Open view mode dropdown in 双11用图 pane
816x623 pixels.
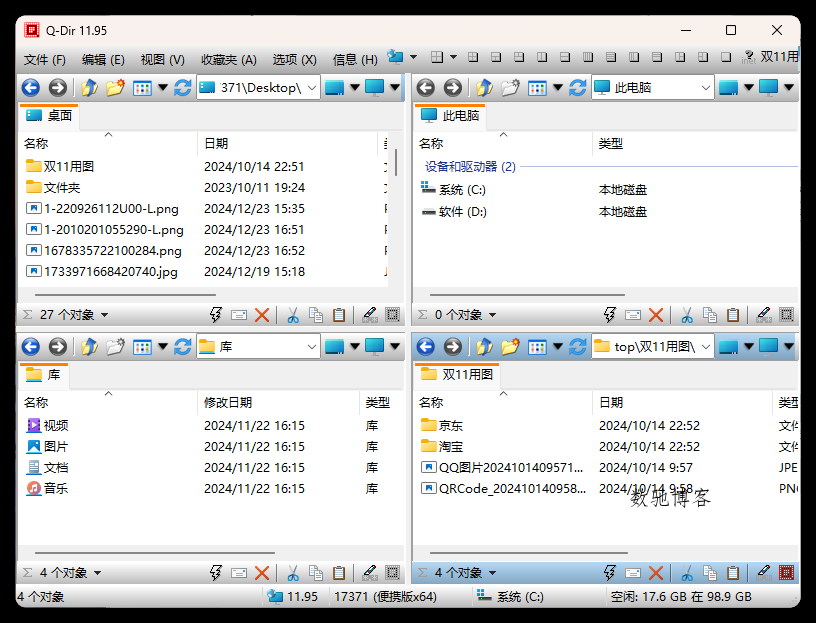[558, 347]
